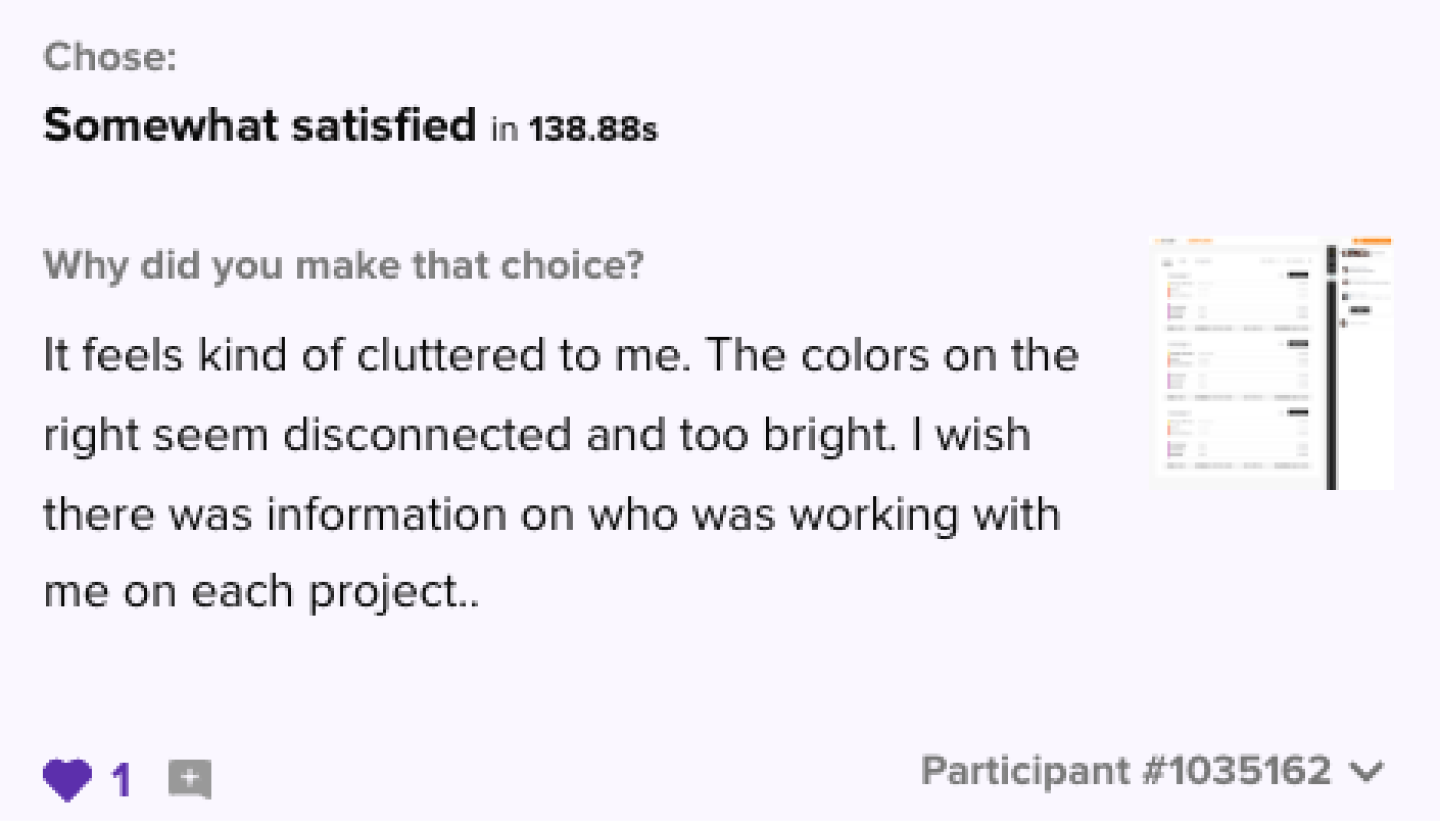Click the bottom table section in the thumbnail
The width and height of the screenshot is (1440, 822).
point(1238,438)
